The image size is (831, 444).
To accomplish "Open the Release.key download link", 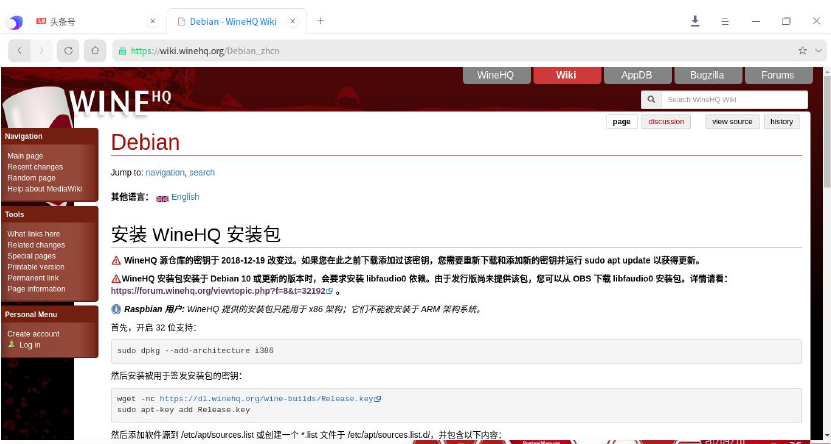I will click(267, 398).
